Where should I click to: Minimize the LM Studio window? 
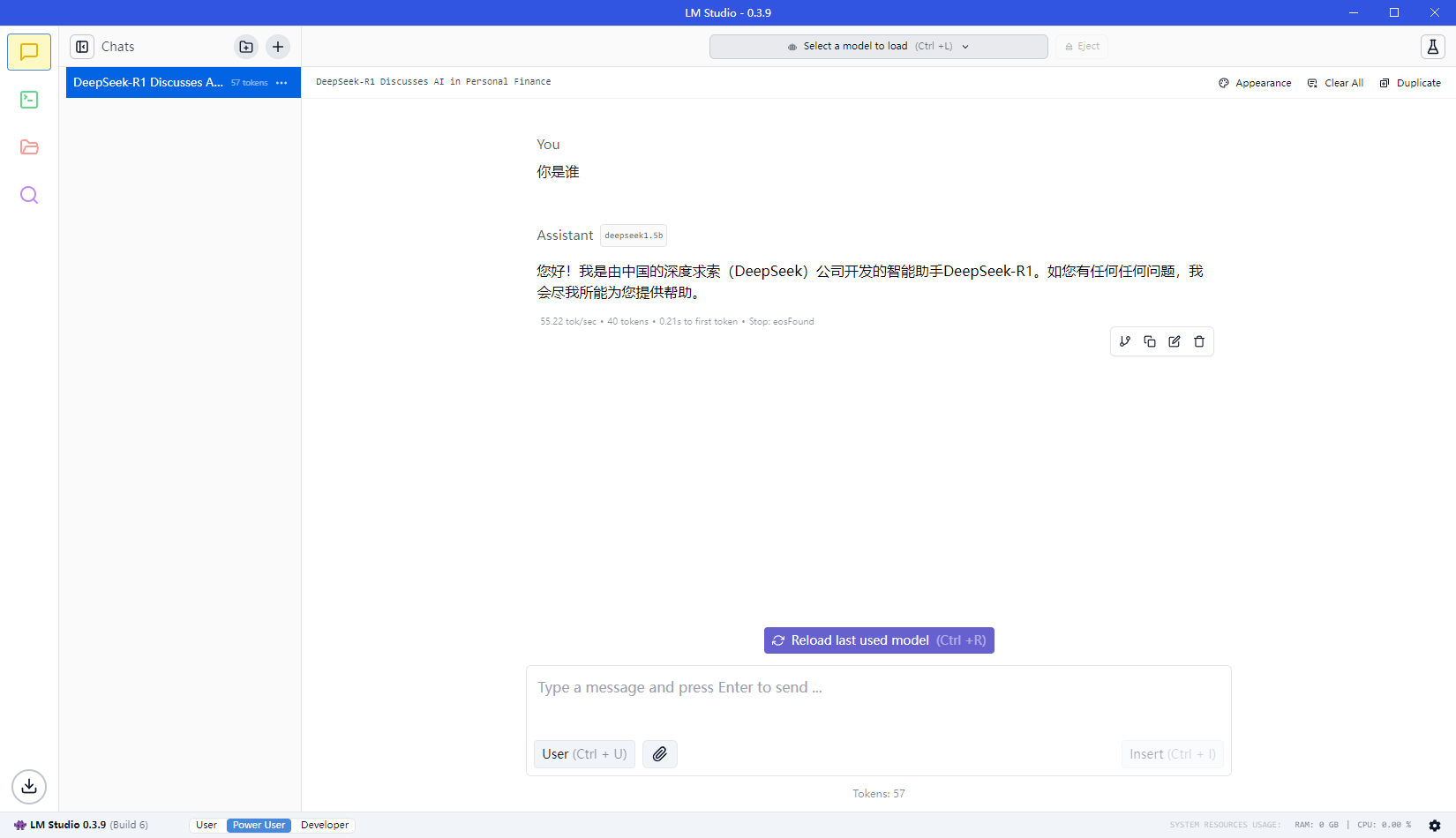point(1354,12)
